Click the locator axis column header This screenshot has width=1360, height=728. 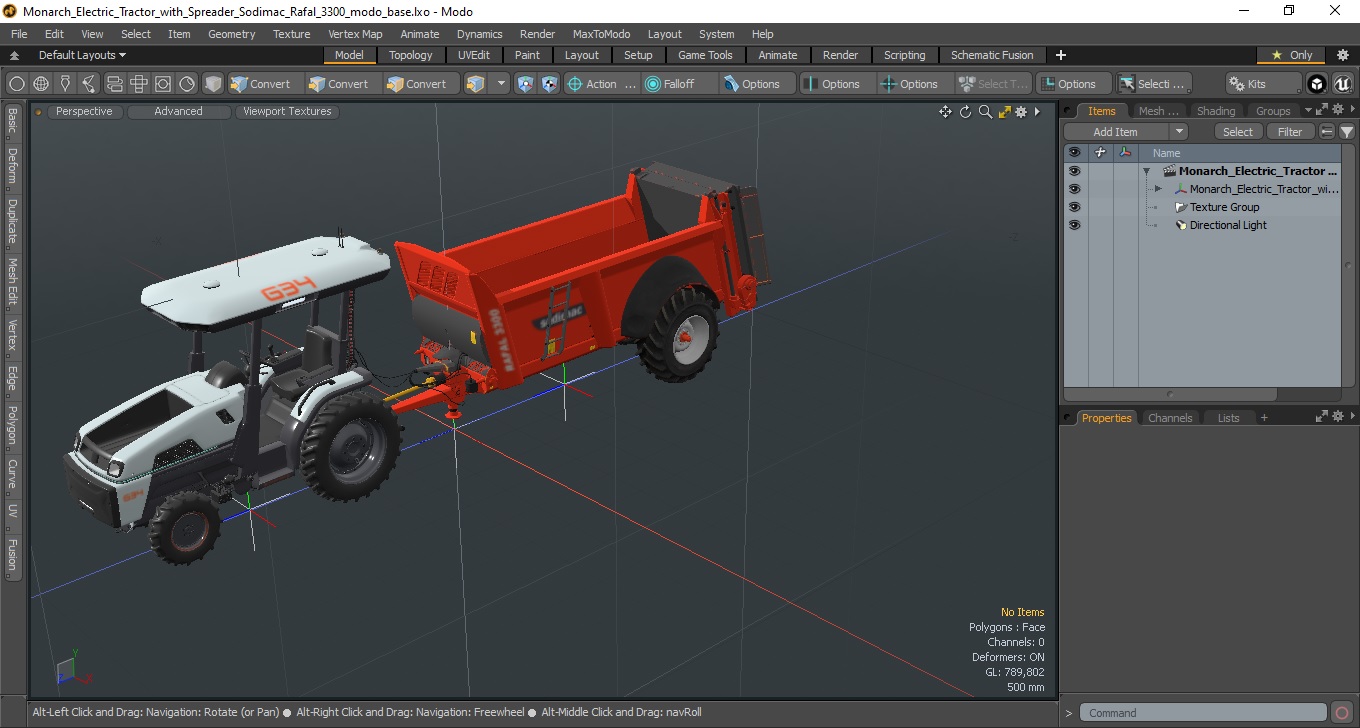click(1126, 153)
